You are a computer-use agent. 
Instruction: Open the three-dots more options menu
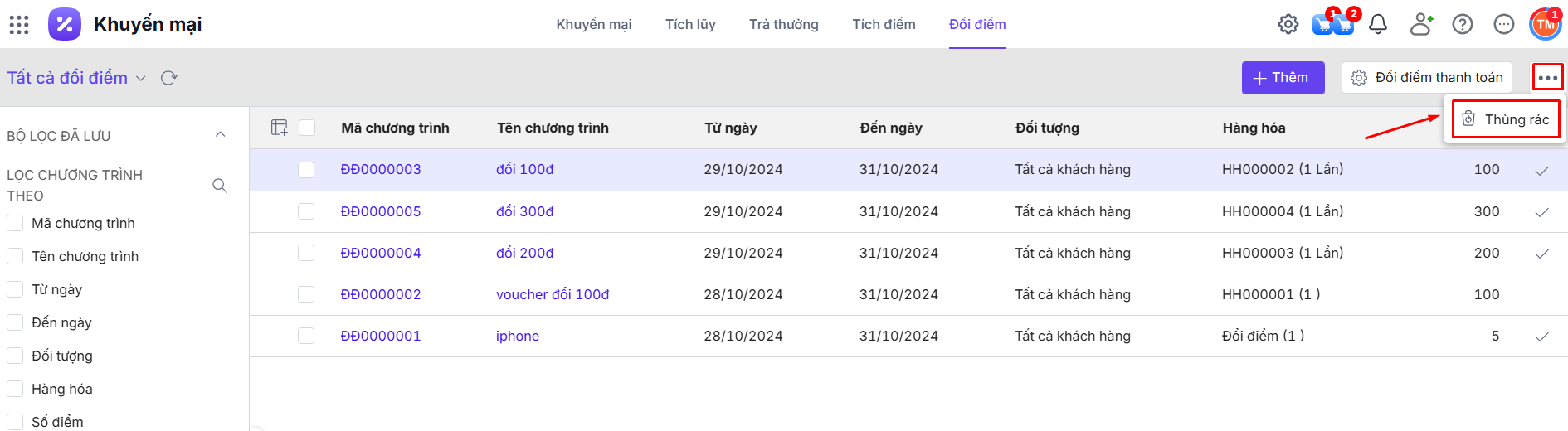[x=1547, y=78]
